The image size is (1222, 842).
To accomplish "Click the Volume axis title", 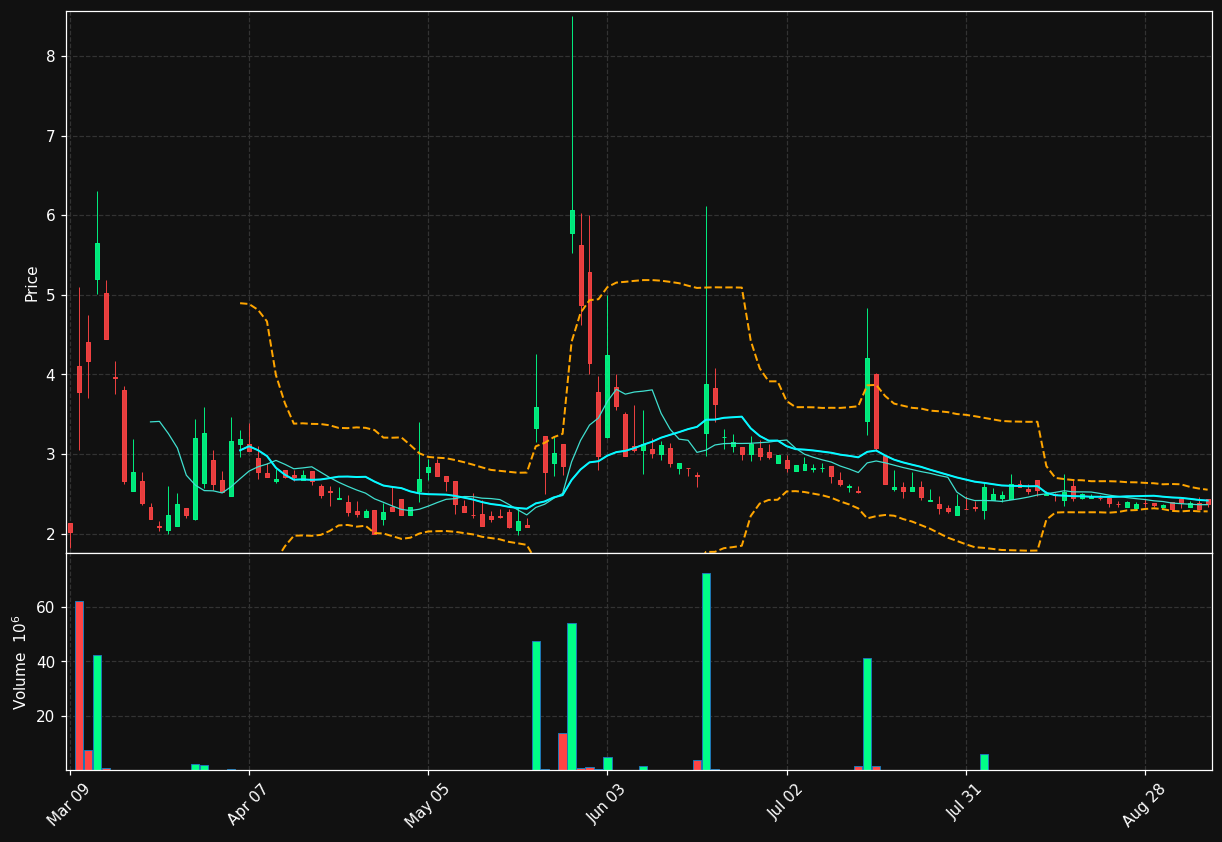I will (x=20, y=662).
